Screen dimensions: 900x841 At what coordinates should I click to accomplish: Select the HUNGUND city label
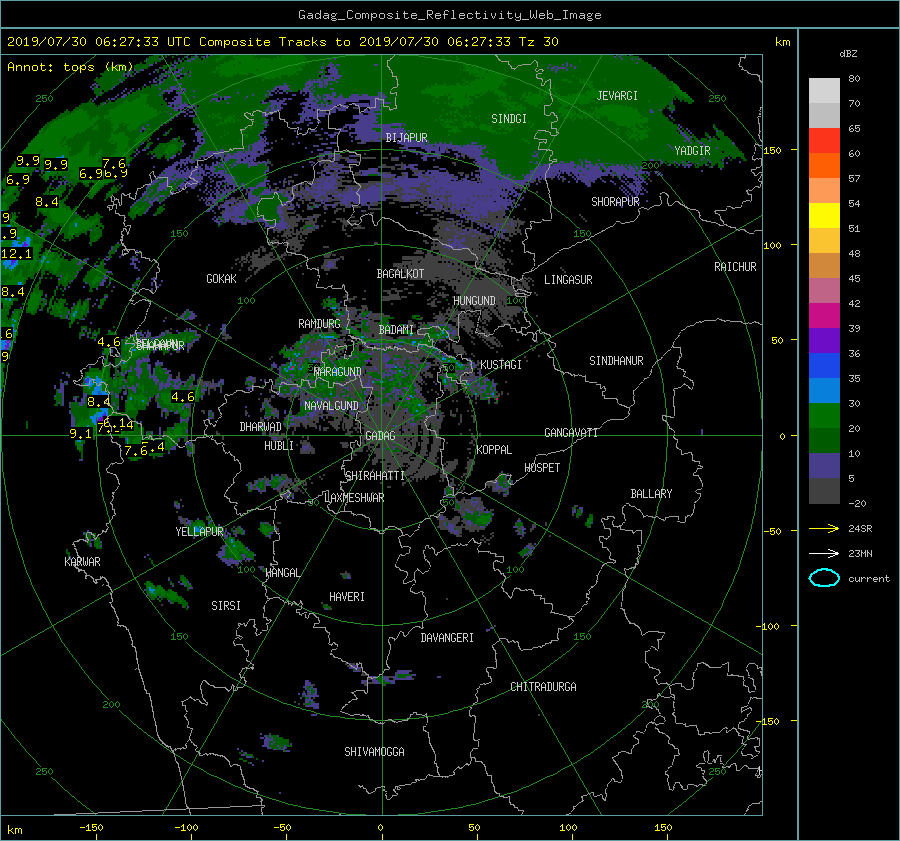point(474,301)
